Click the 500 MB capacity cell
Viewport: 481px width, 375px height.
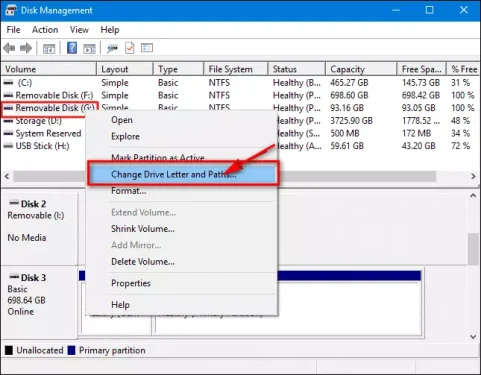click(x=345, y=133)
